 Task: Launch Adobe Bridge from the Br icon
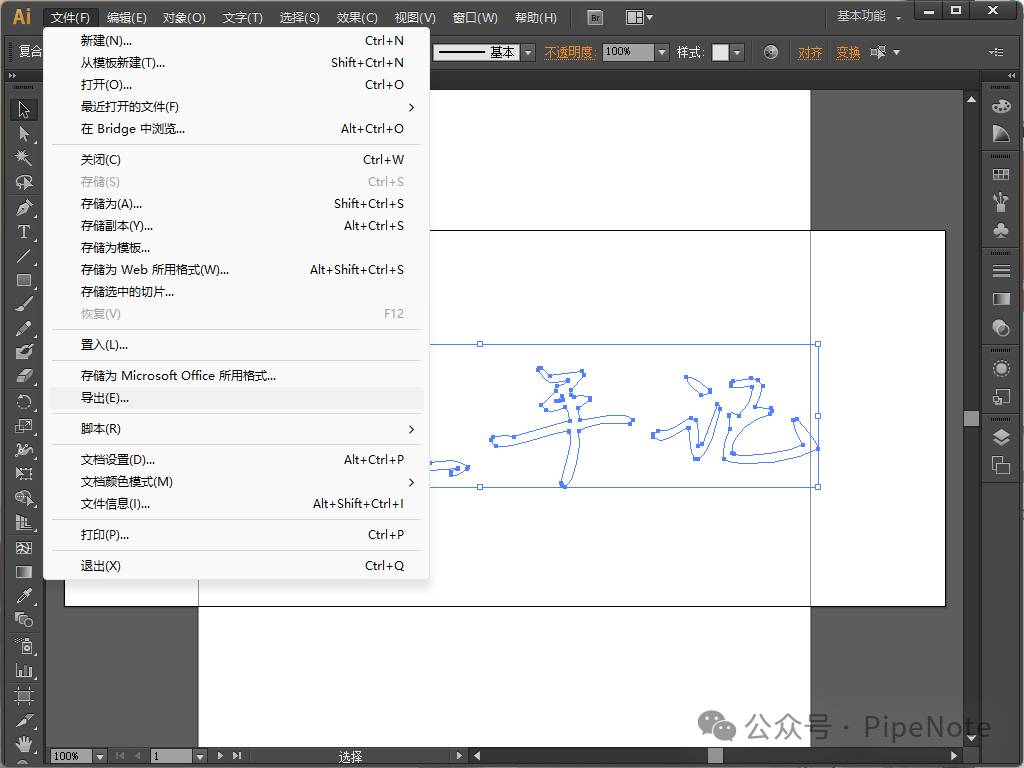click(x=595, y=18)
